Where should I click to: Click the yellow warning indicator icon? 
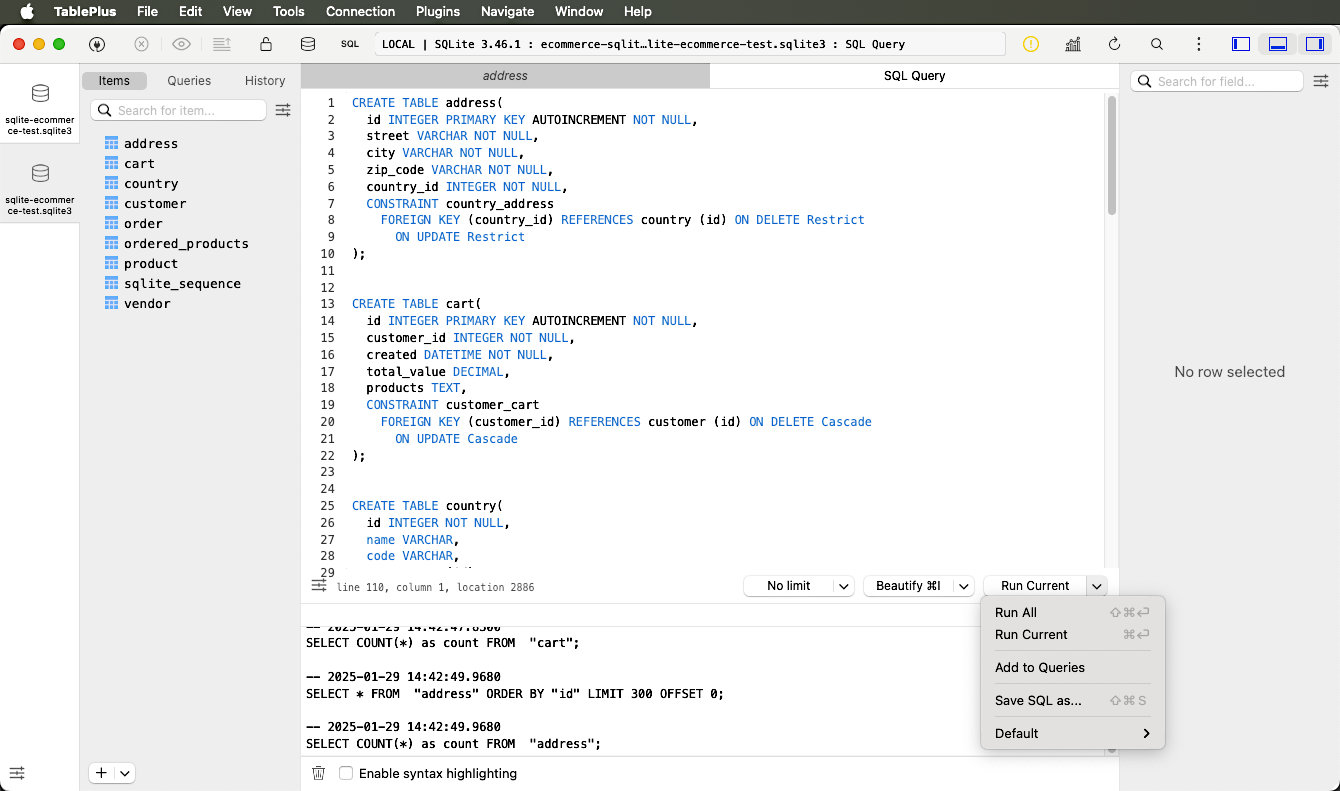tap(1030, 44)
